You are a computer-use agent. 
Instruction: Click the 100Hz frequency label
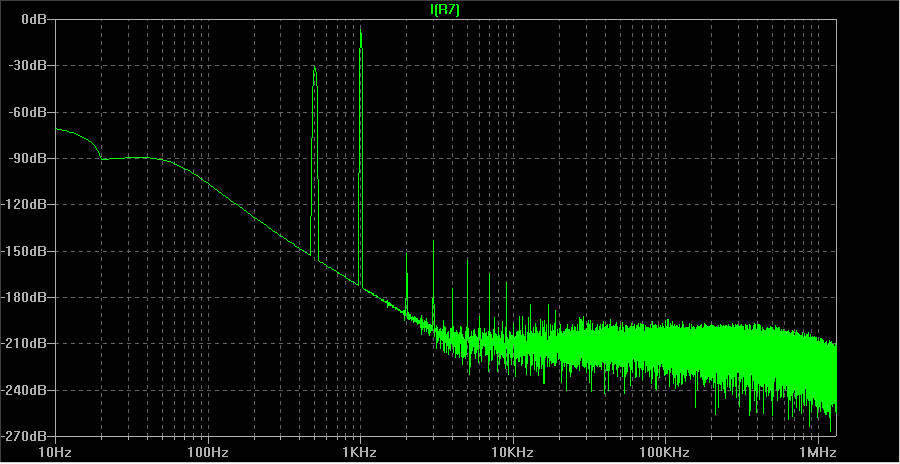tap(208, 451)
